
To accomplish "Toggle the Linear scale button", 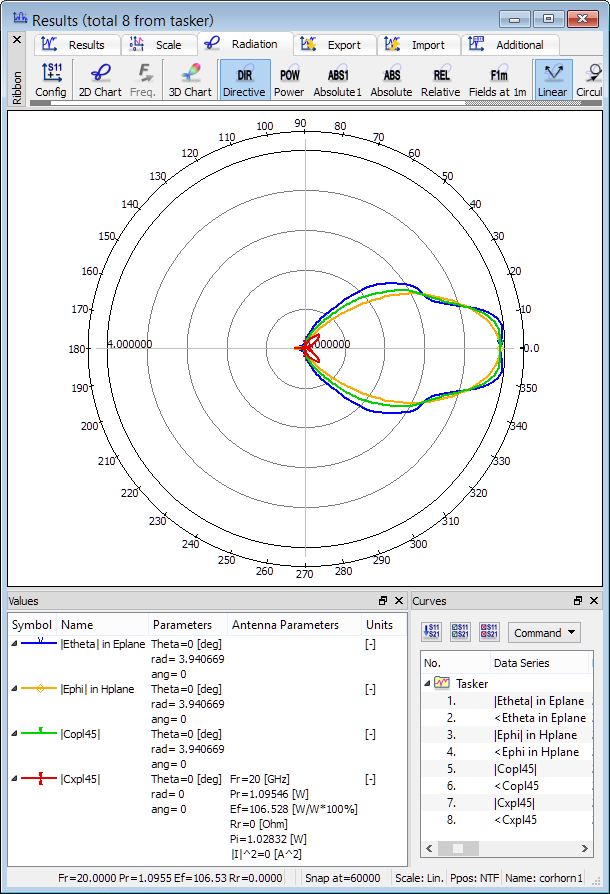I will click(x=552, y=80).
